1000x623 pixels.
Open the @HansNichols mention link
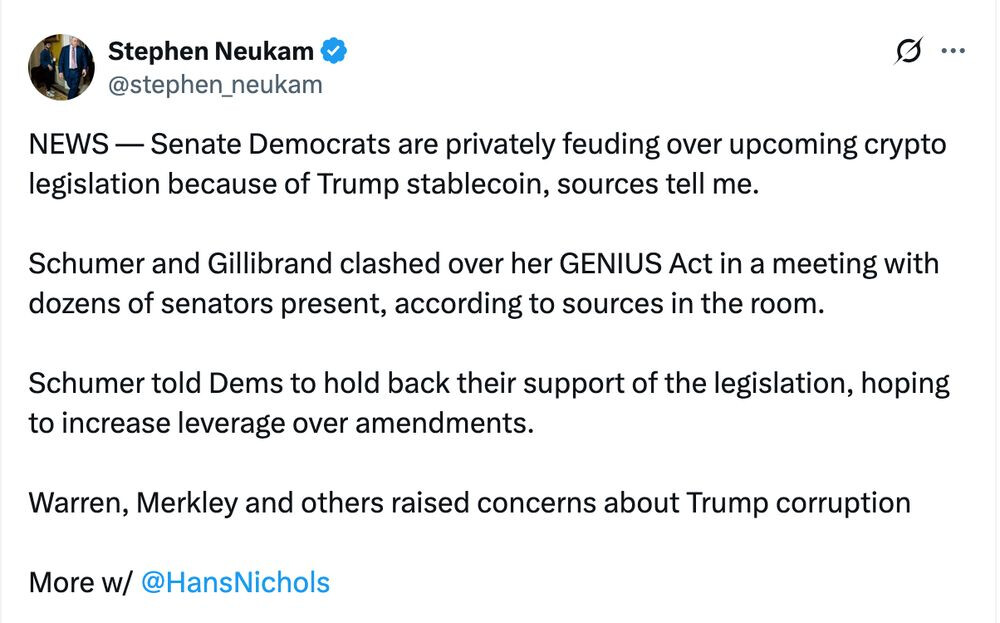tap(235, 582)
